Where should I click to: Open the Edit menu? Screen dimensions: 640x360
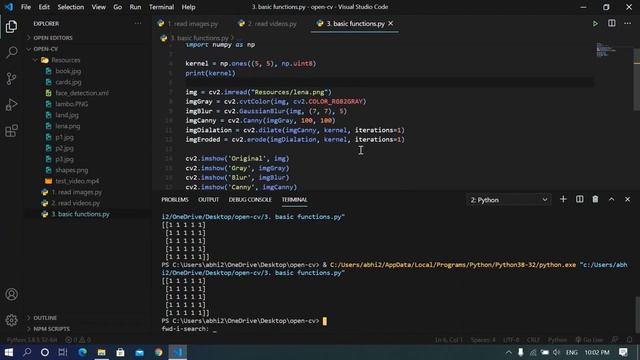pyautogui.click(x=44, y=7)
